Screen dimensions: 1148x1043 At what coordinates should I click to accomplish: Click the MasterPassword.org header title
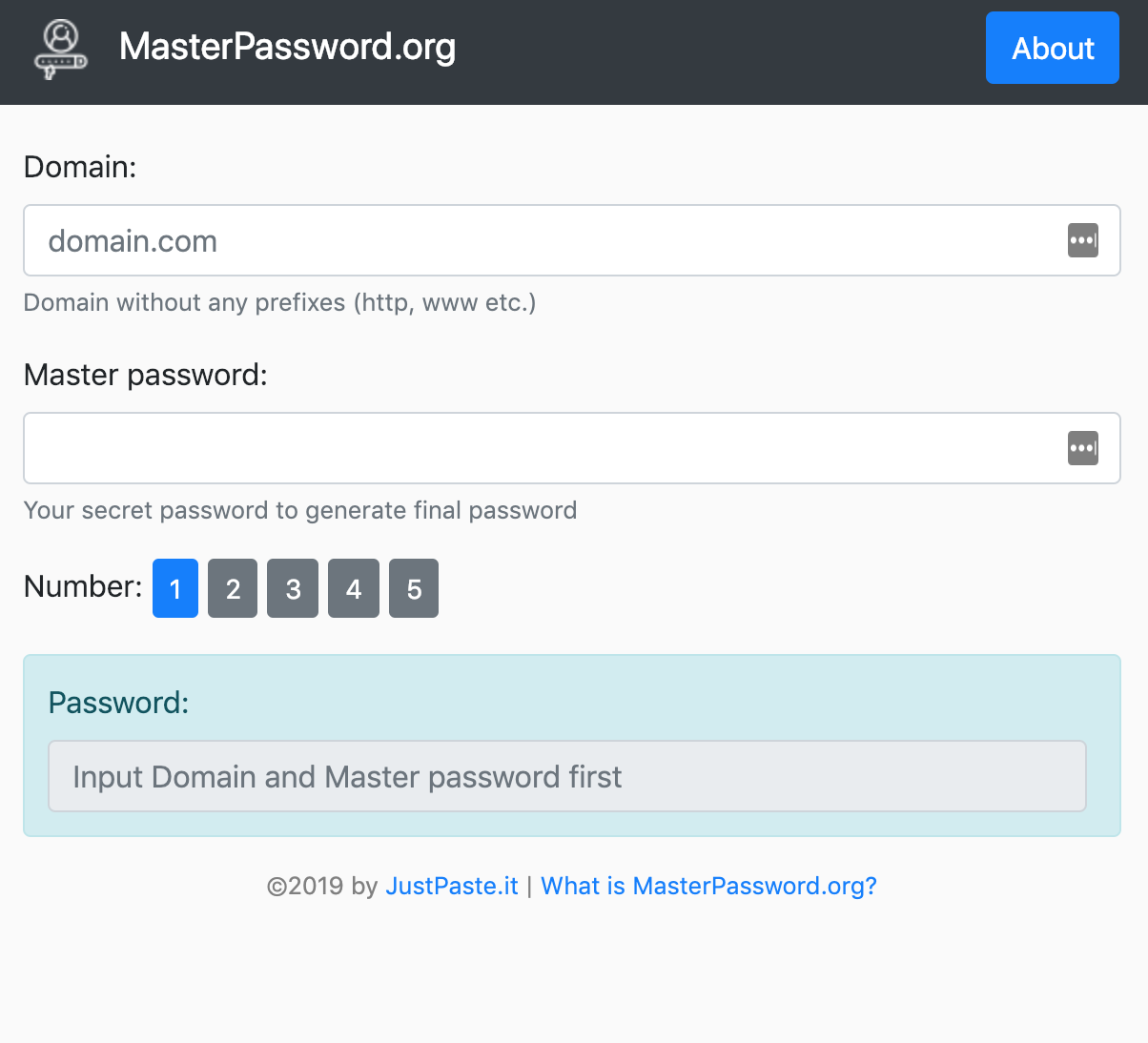[x=287, y=46]
